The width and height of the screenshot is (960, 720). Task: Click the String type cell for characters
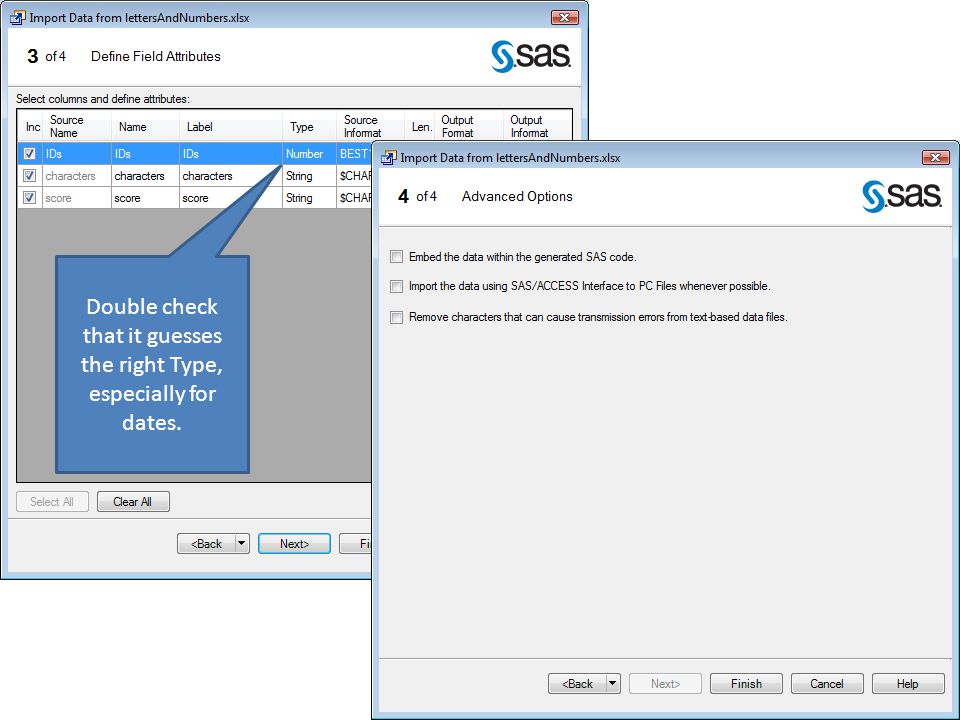coord(309,176)
